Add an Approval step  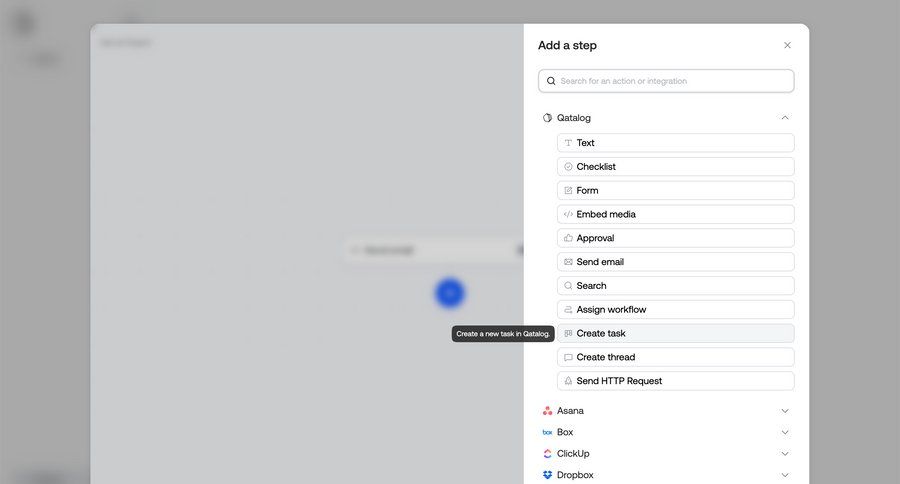click(676, 238)
